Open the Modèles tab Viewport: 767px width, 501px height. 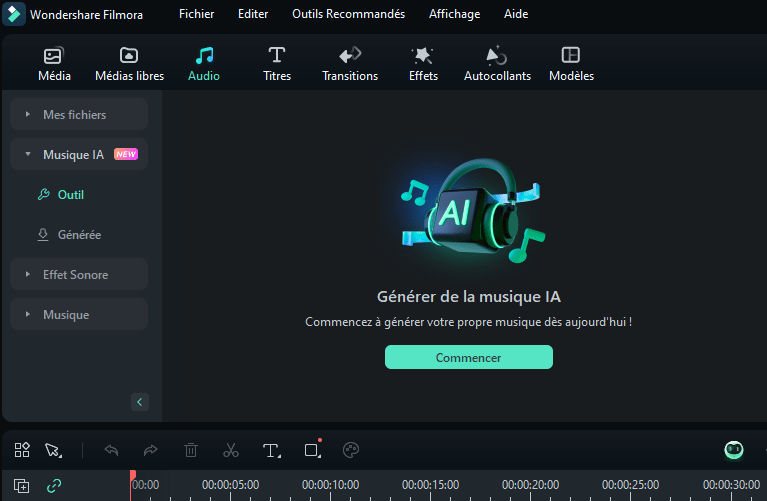coord(571,64)
